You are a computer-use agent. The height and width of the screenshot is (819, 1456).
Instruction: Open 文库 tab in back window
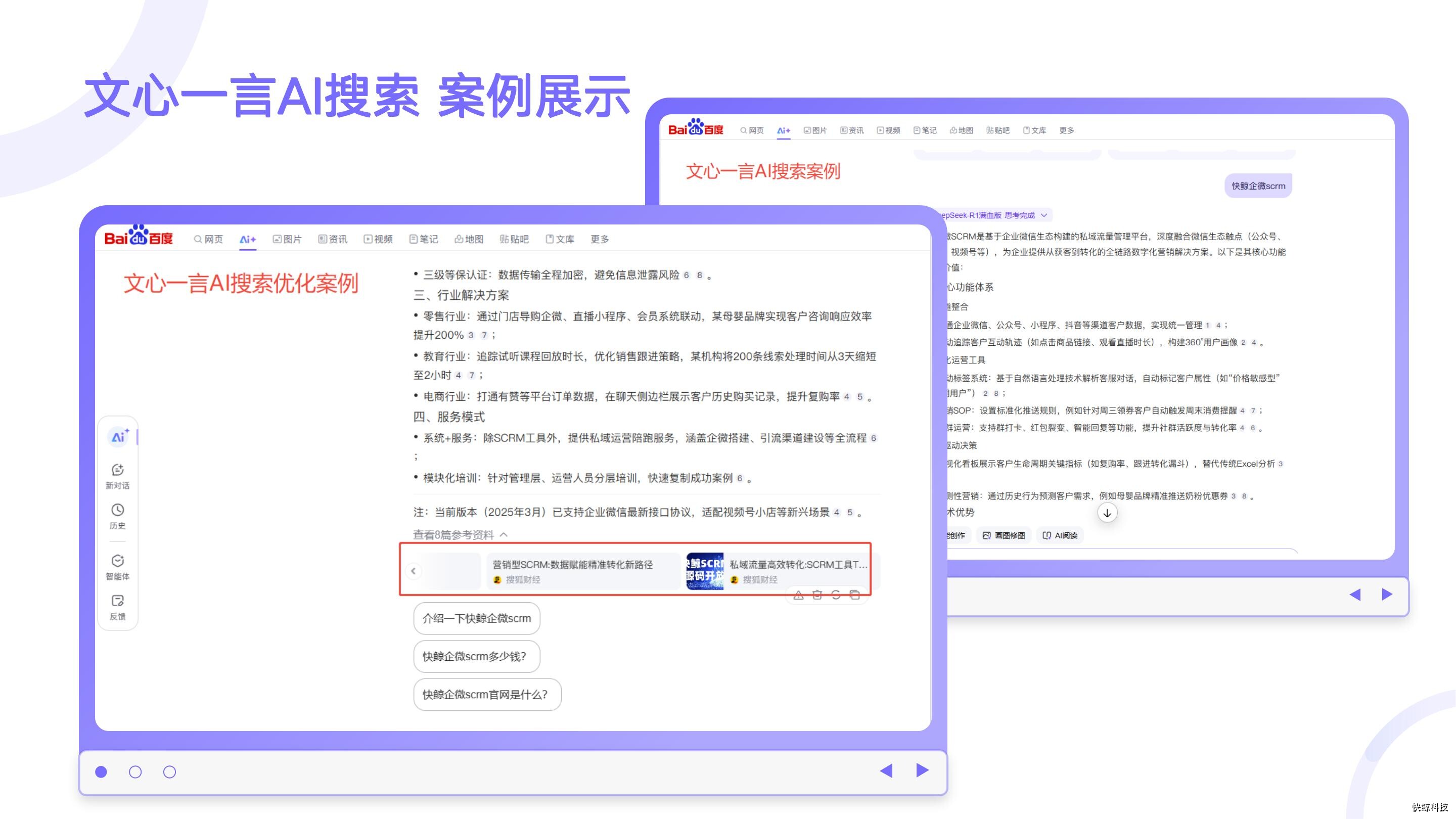(1034, 130)
